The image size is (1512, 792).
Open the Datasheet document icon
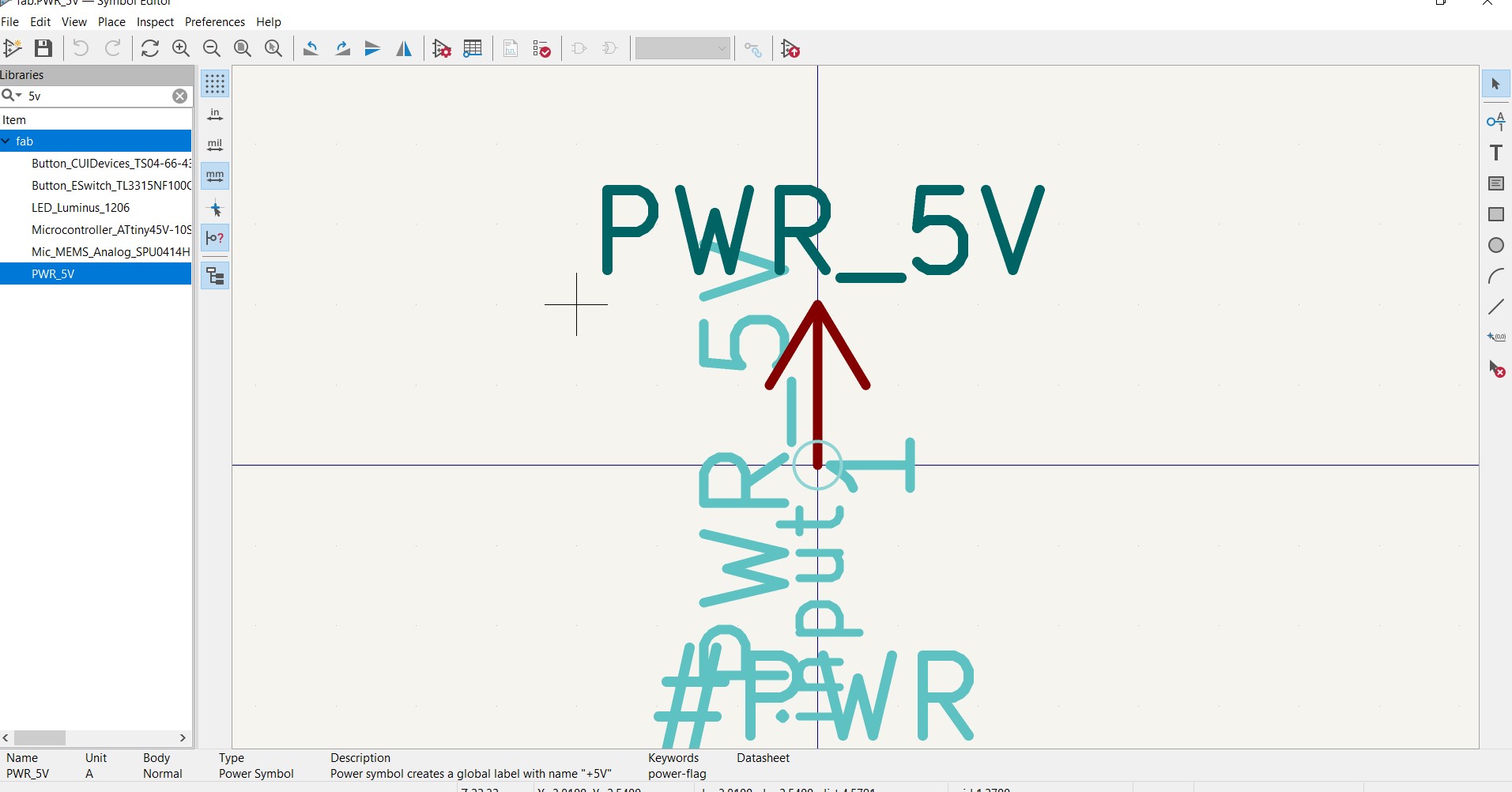[x=511, y=48]
